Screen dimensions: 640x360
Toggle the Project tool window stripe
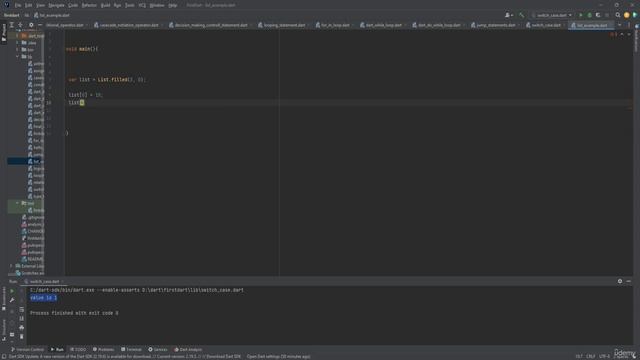coord(4,33)
